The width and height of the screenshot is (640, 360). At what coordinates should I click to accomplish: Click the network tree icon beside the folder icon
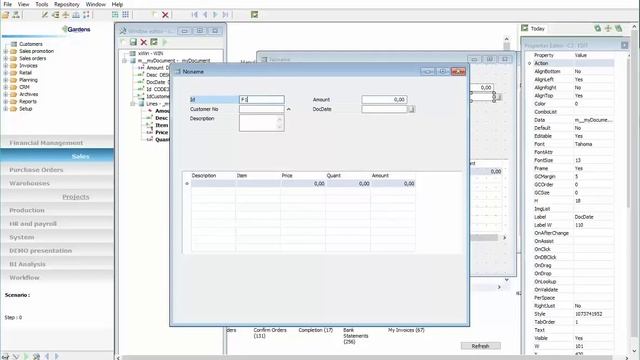coord(16,15)
